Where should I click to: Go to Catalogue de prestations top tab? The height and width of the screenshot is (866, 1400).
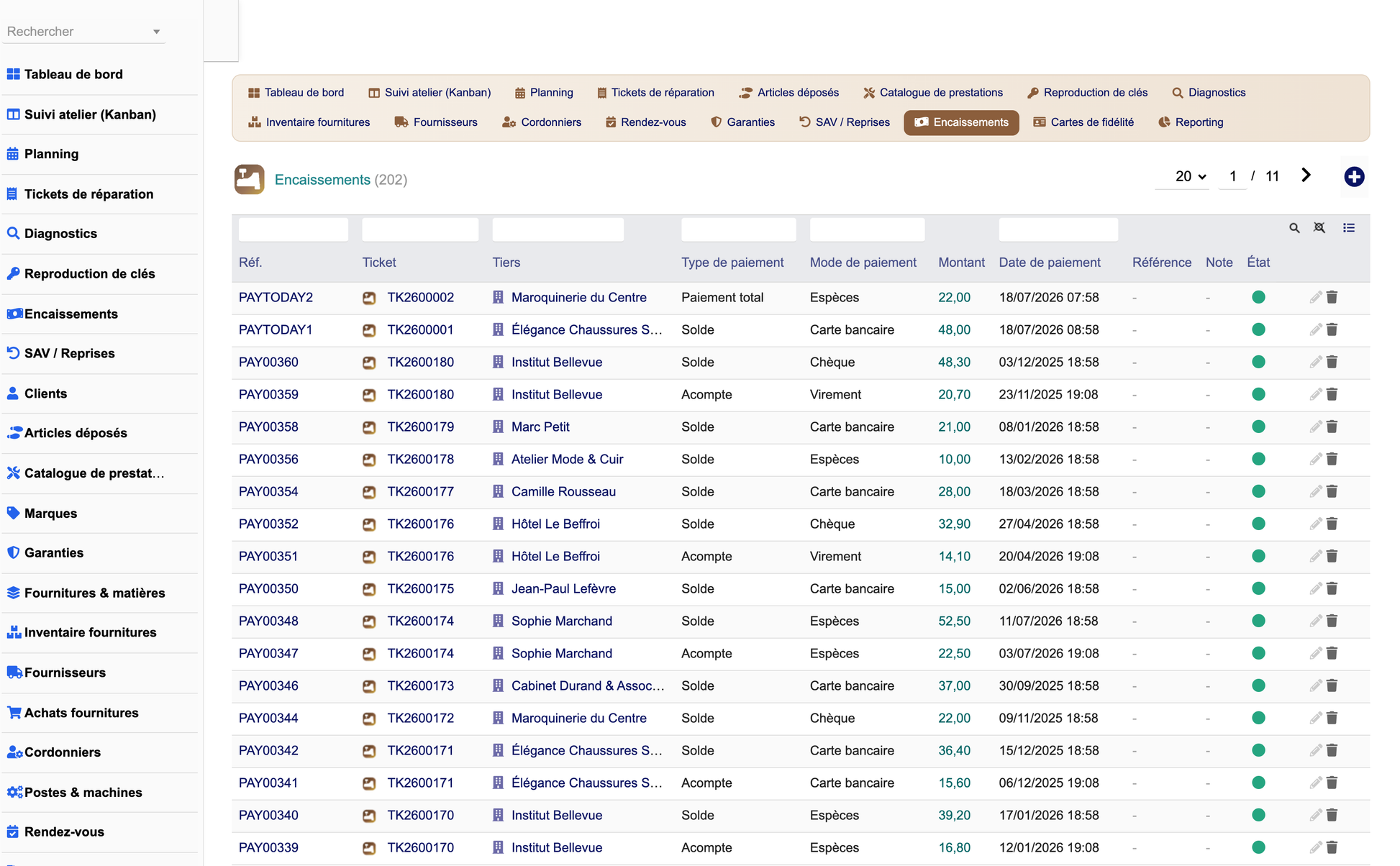(x=933, y=93)
